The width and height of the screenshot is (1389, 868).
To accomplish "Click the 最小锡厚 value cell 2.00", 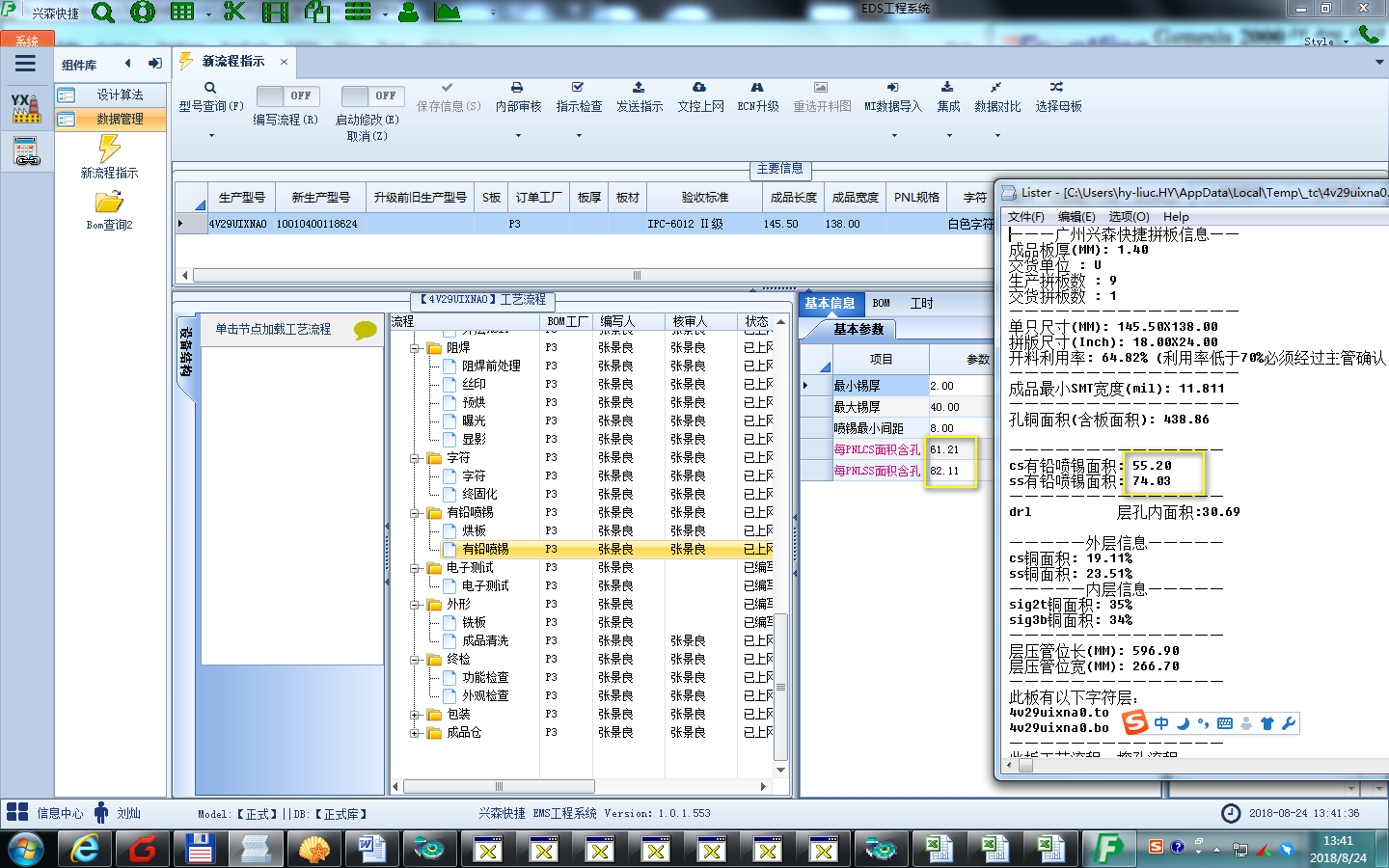I will [961, 386].
